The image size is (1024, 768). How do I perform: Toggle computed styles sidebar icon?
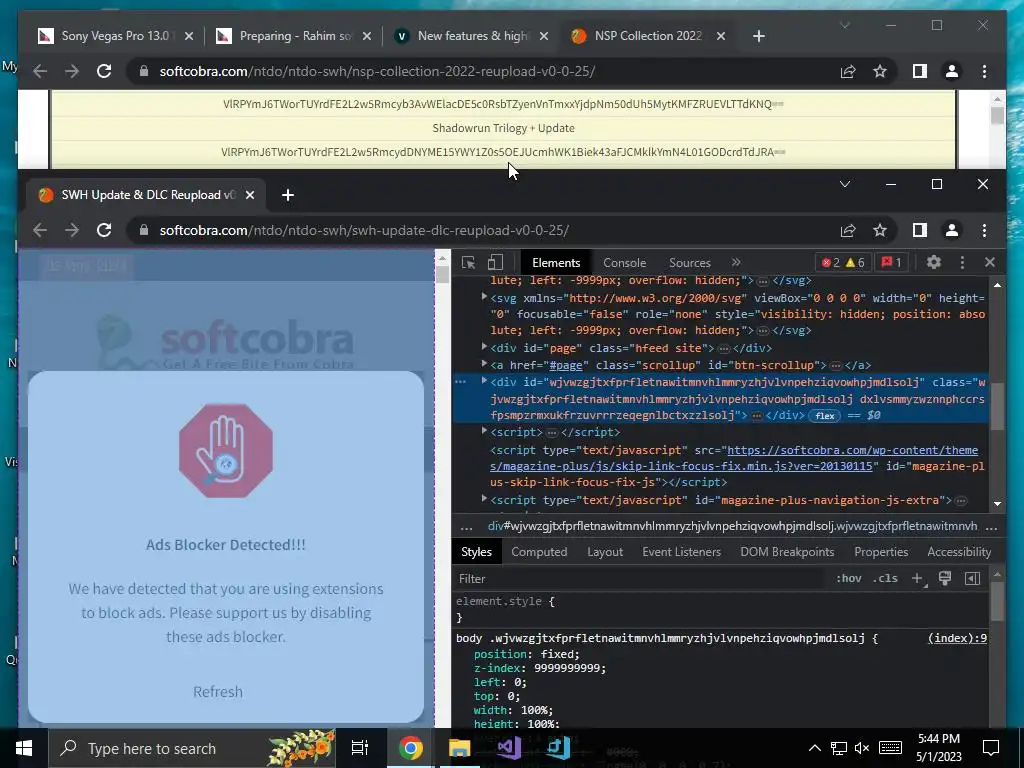coord(972,578)
